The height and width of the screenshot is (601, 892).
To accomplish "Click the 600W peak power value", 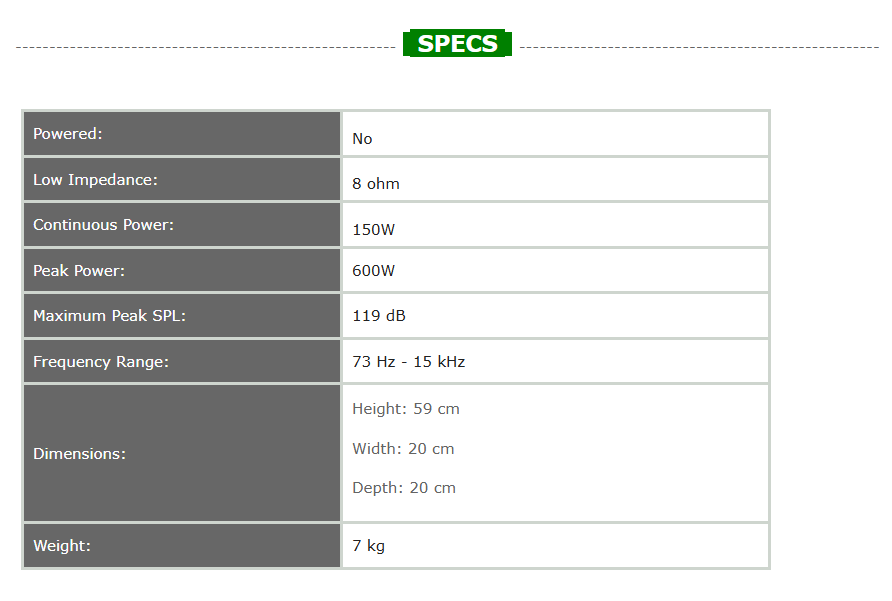I will tap(374, 270).
